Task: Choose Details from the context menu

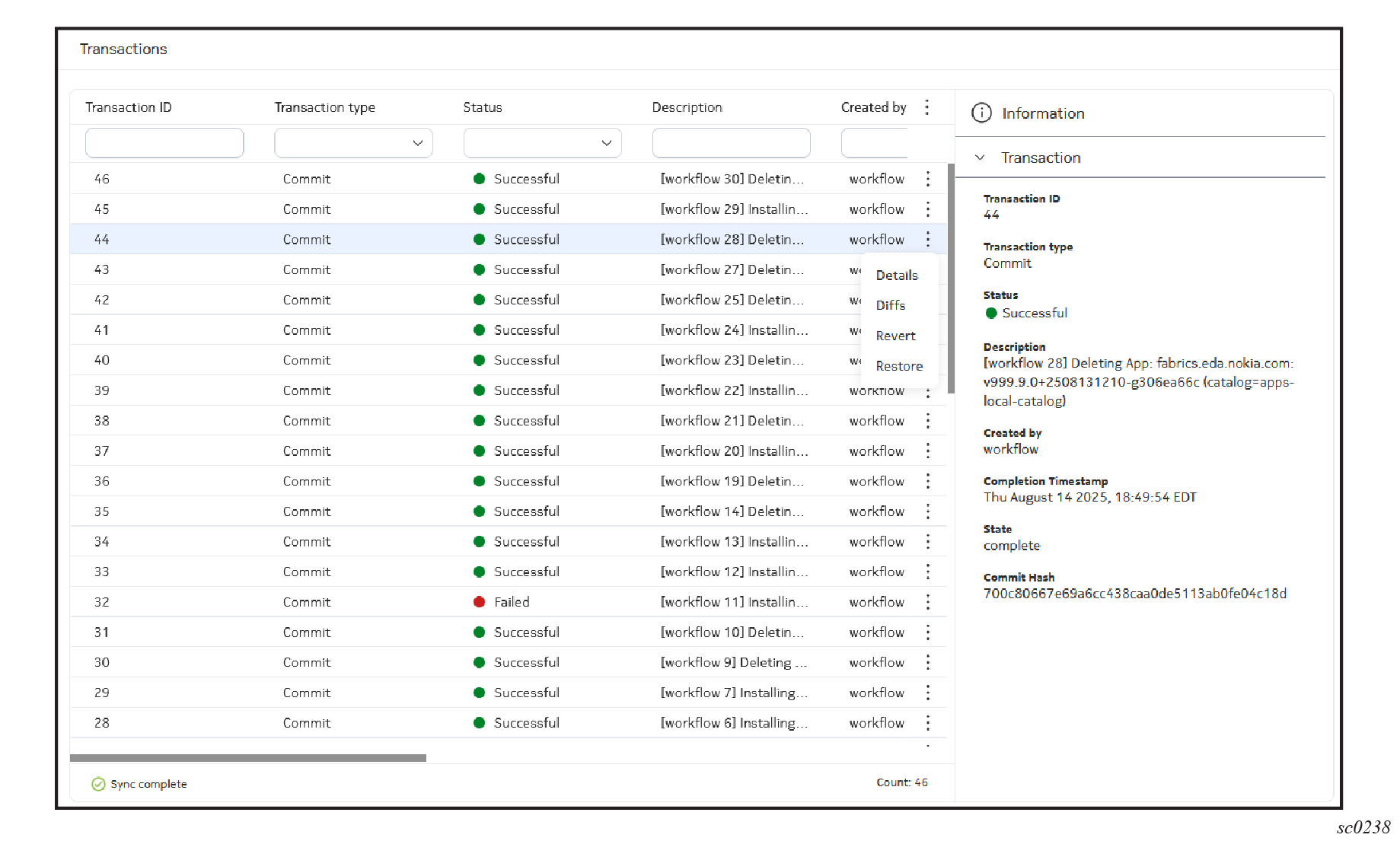Action: [x=897, y=276]
